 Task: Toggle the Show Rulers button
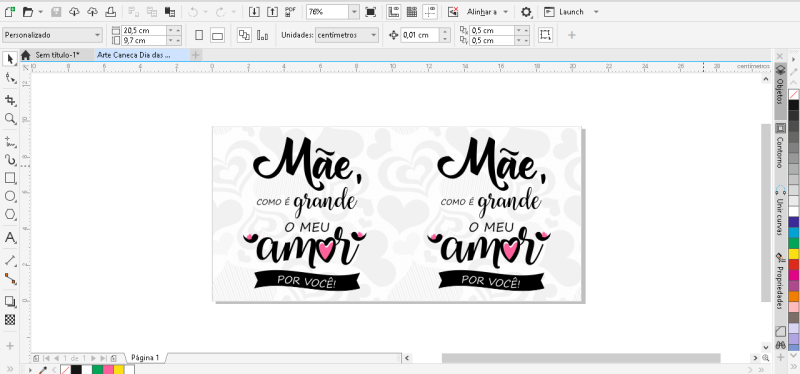[x=393, y=12]
